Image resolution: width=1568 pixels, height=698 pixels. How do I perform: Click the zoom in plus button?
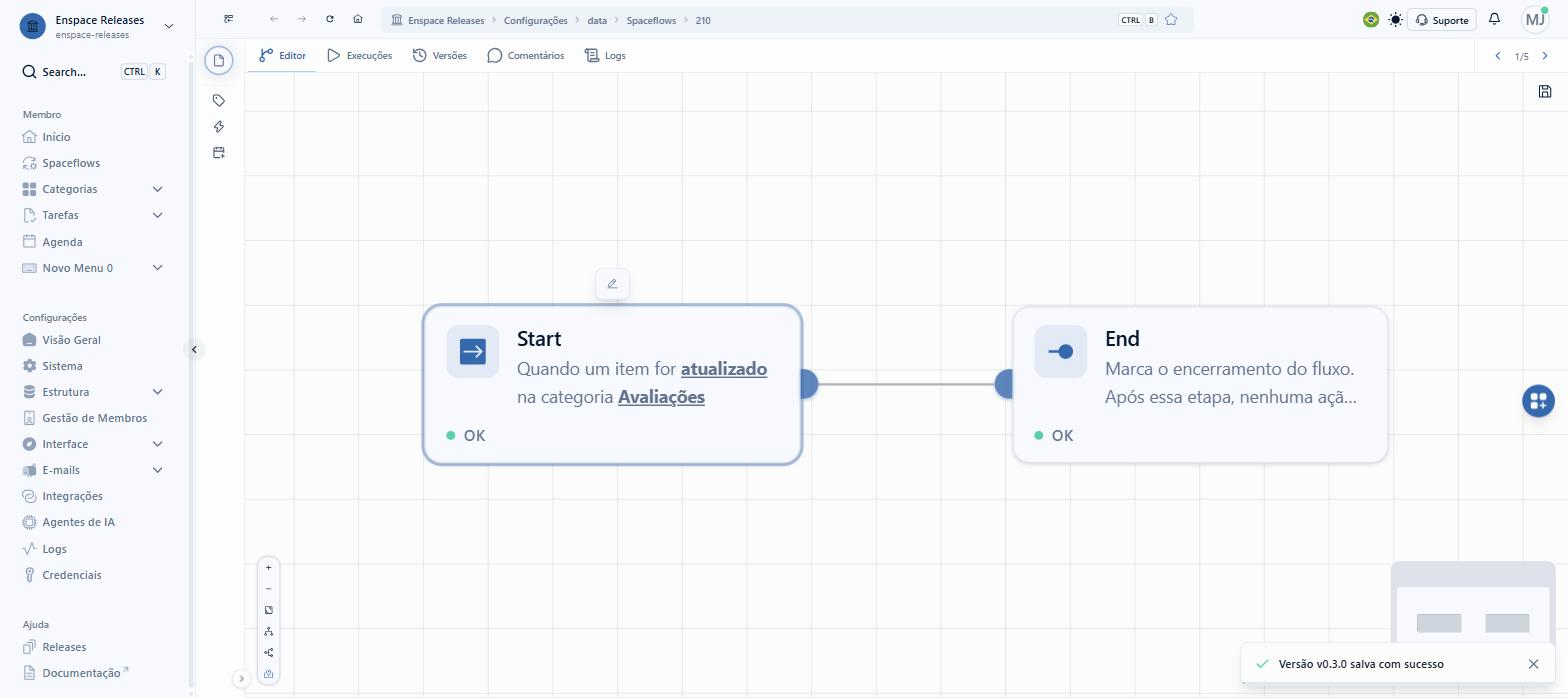[268, 568]
